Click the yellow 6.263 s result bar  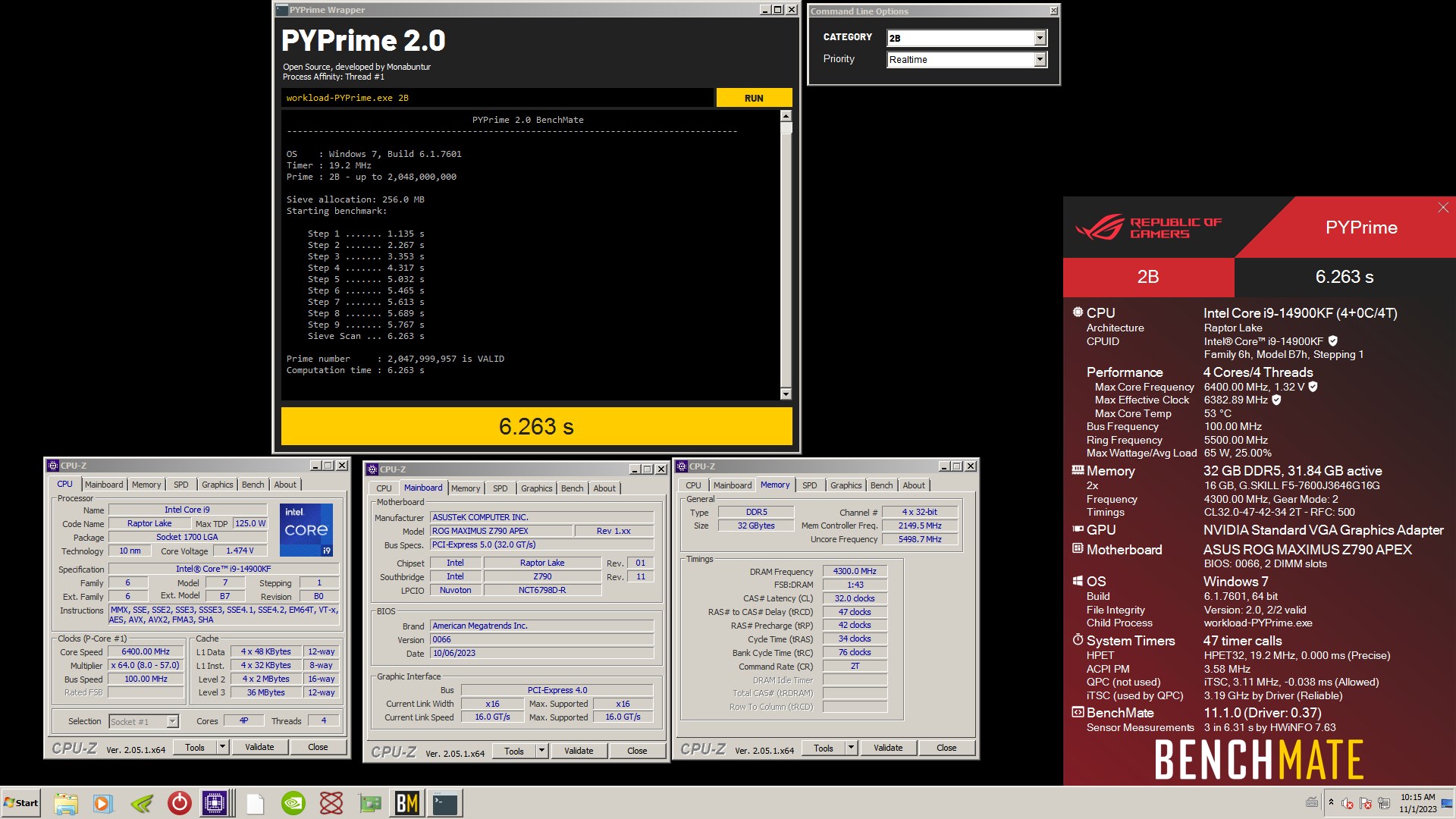(x=536, y=426)
